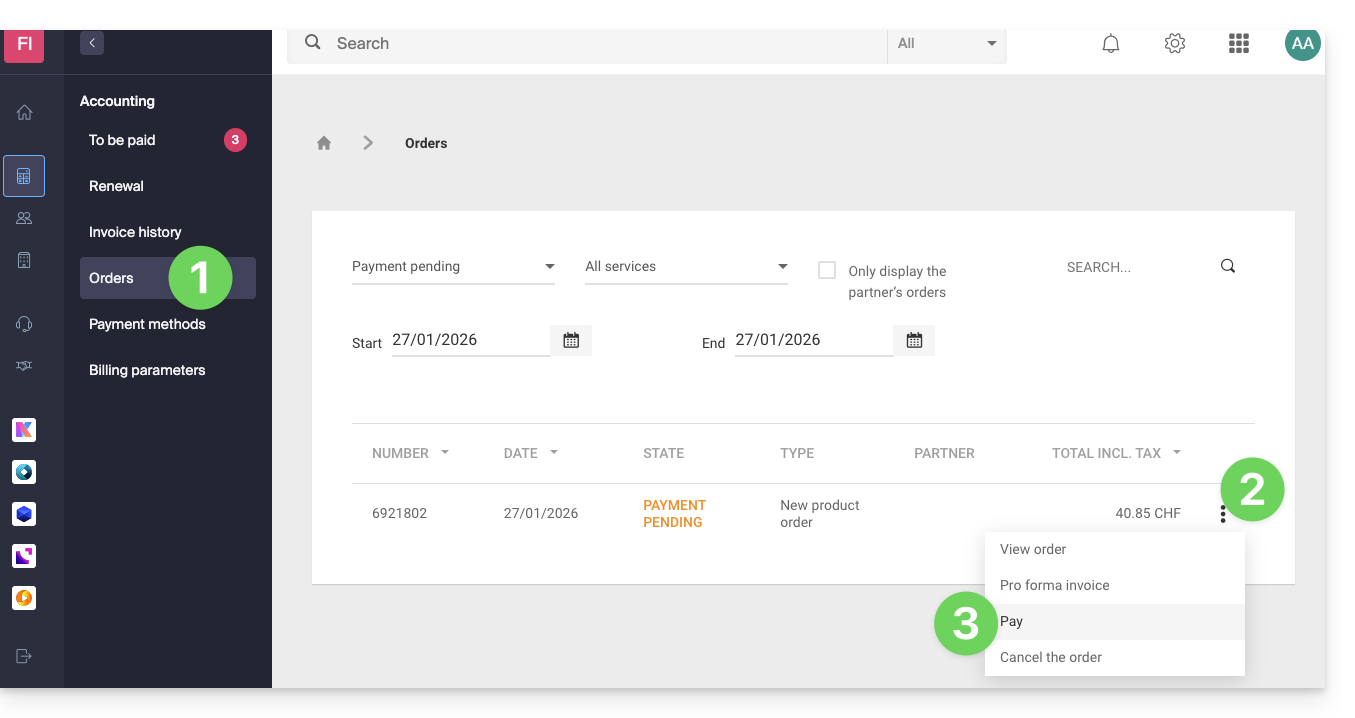1355x718 pixels.
Task: Open the End date calendar picker
Action: click(x=914, y=341)
